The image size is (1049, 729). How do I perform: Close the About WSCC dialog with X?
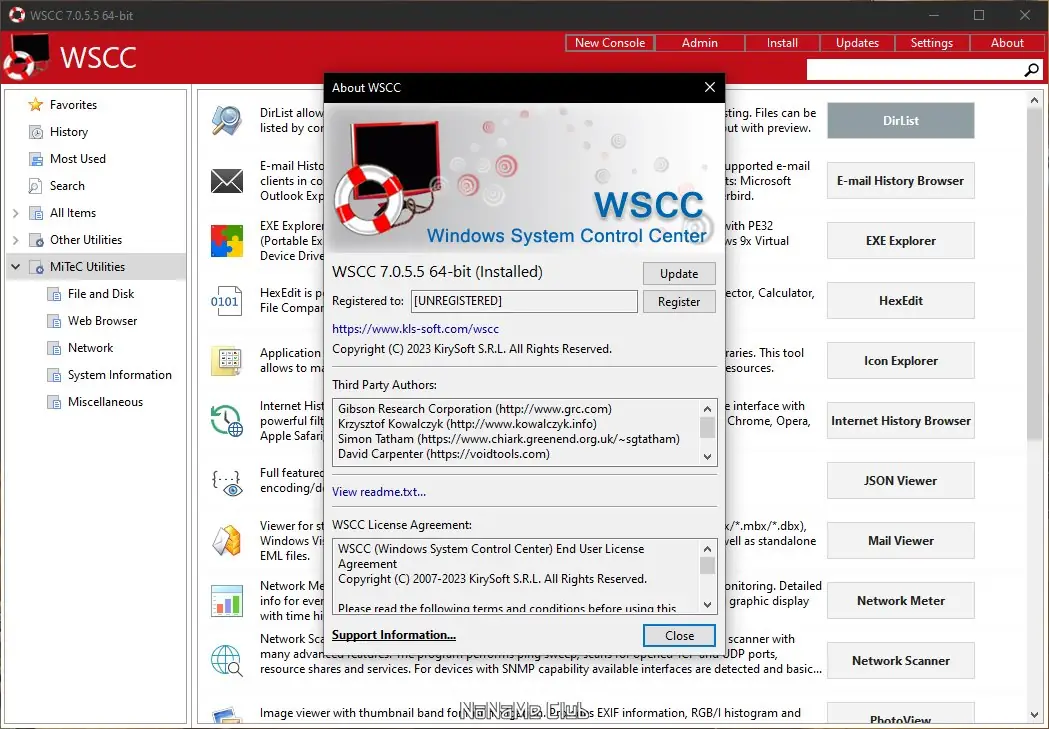[x=710, y=87]
